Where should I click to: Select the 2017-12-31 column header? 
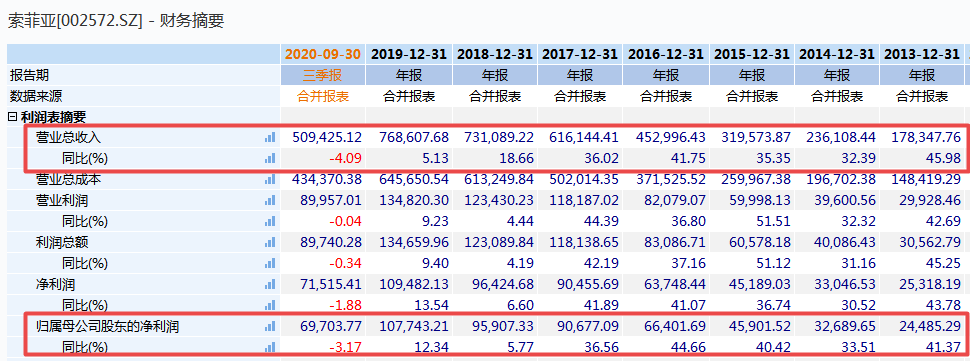[580, 54]
